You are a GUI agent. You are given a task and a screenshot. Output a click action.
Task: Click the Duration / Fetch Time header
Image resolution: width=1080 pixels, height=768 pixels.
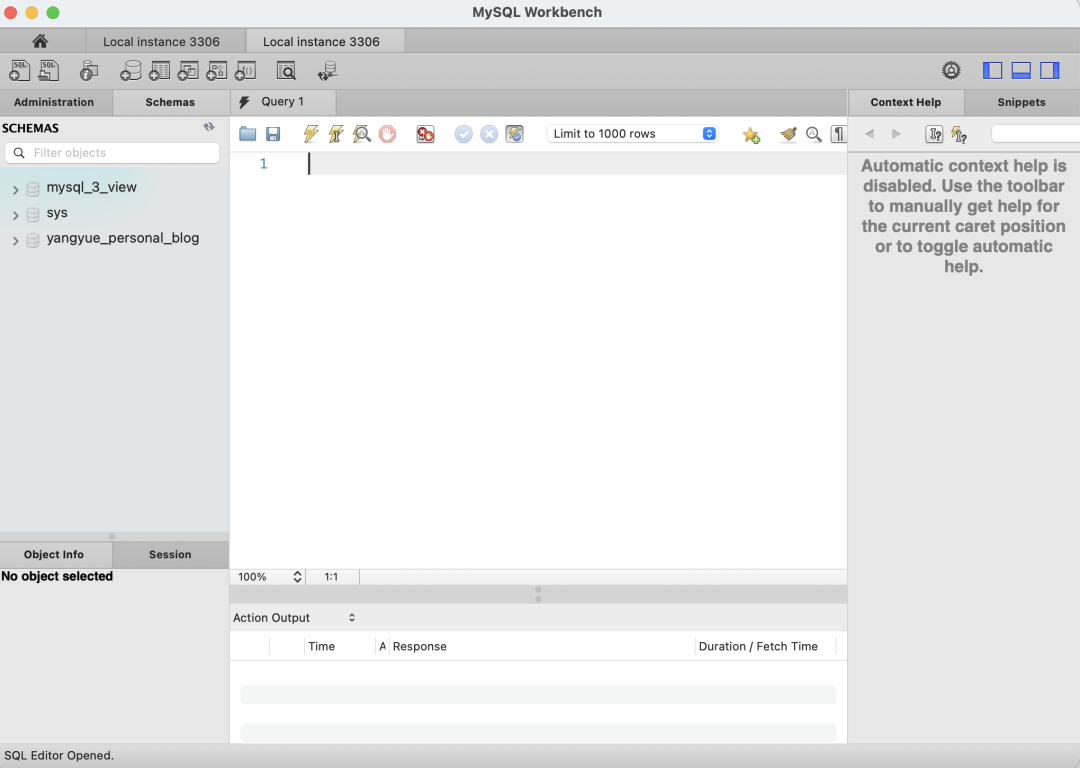(758, 646)
